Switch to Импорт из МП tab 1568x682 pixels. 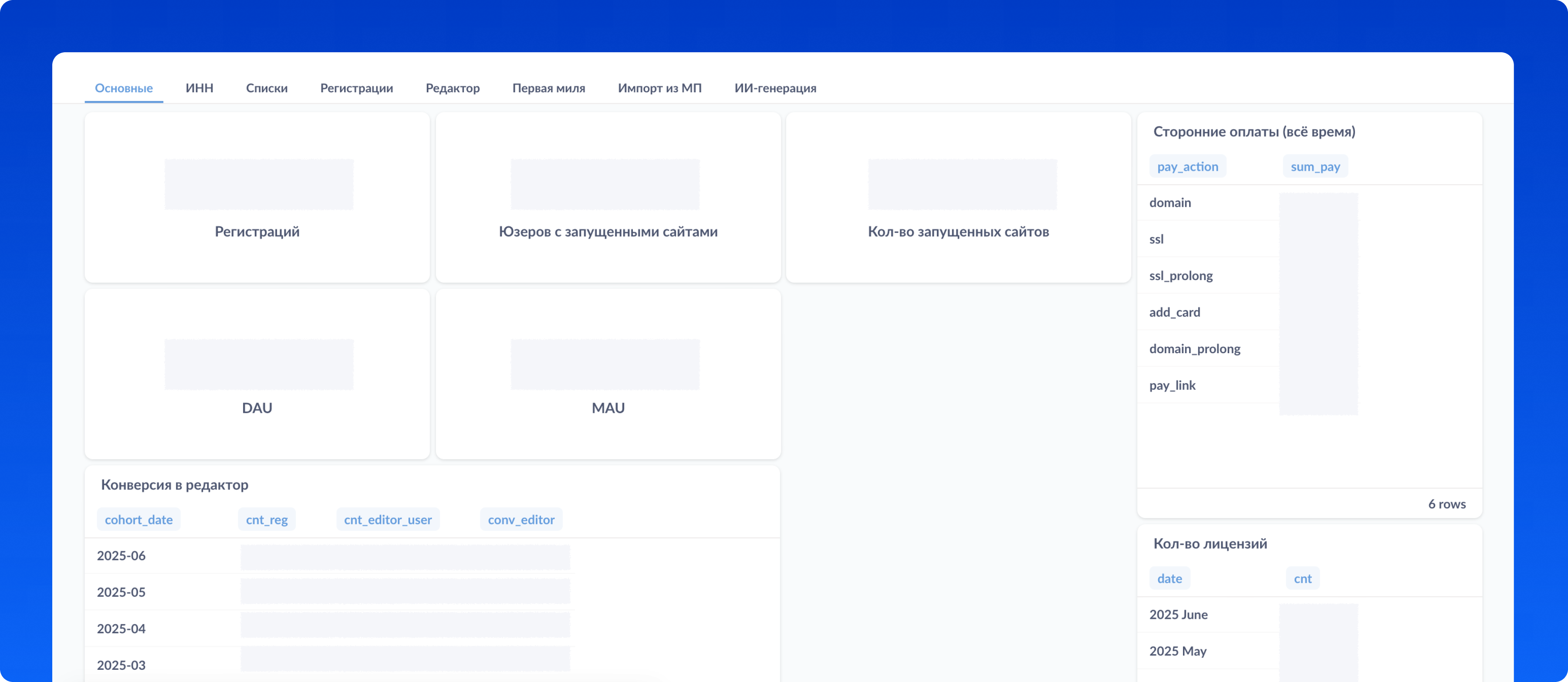[659, 88]
